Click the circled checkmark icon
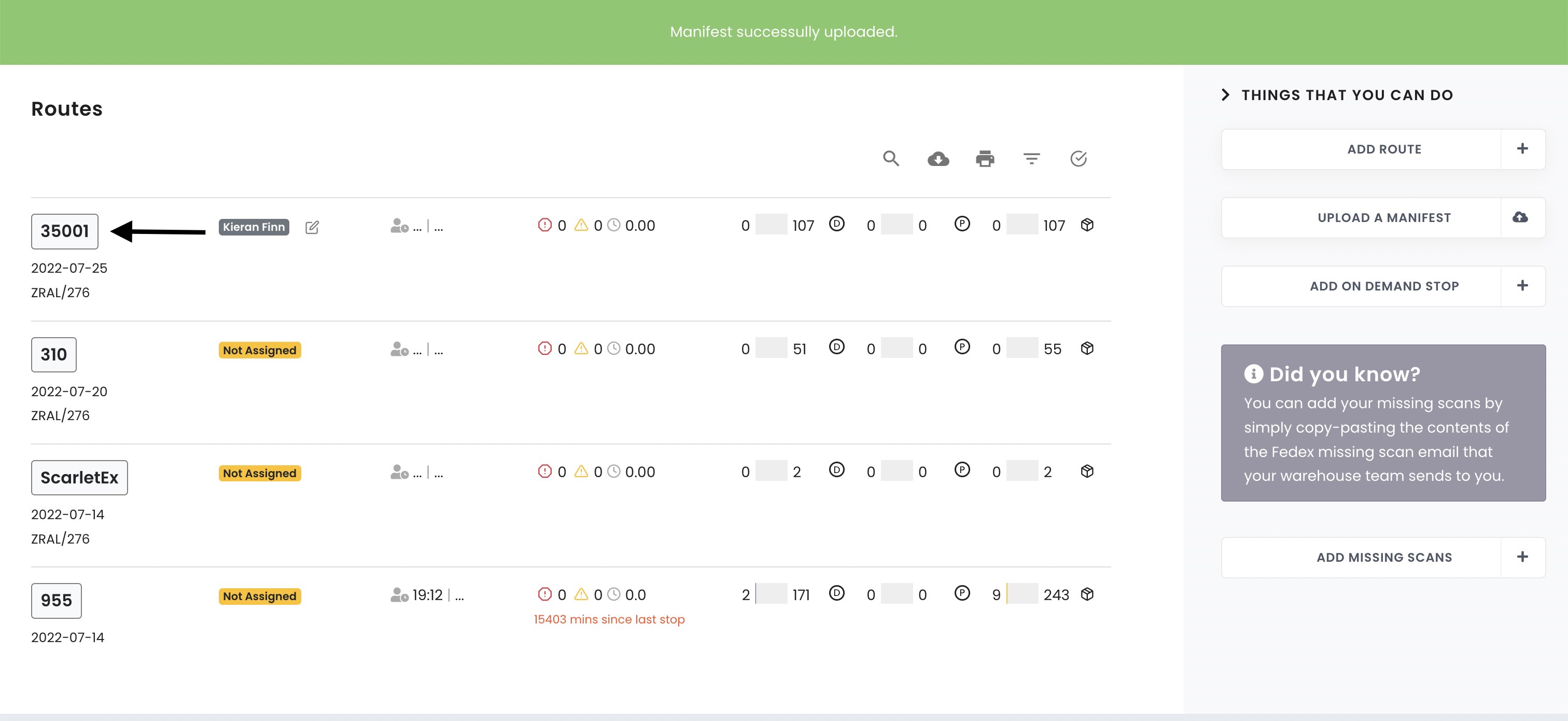 pyautogui.click(x=1078, y=159)
